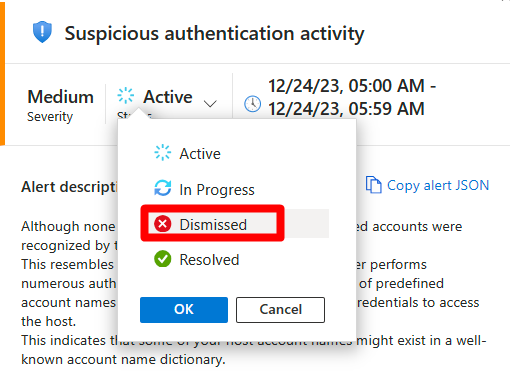Screen dimensions: 510x387
Task: Click the blue shield alert icon
Action: click(42, 32)
